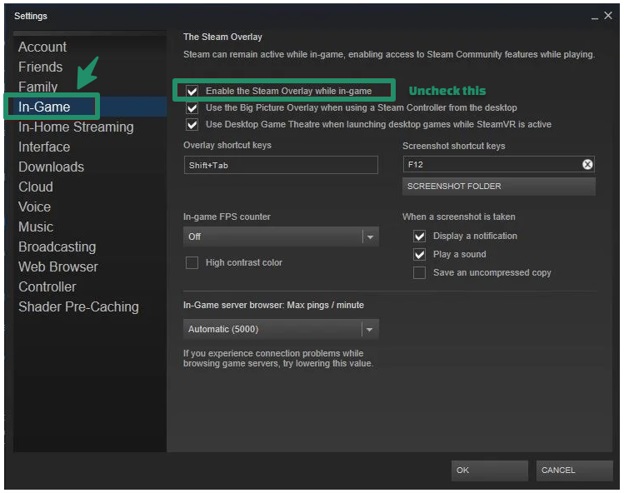Confirm settings with OK

click(489, 470)
